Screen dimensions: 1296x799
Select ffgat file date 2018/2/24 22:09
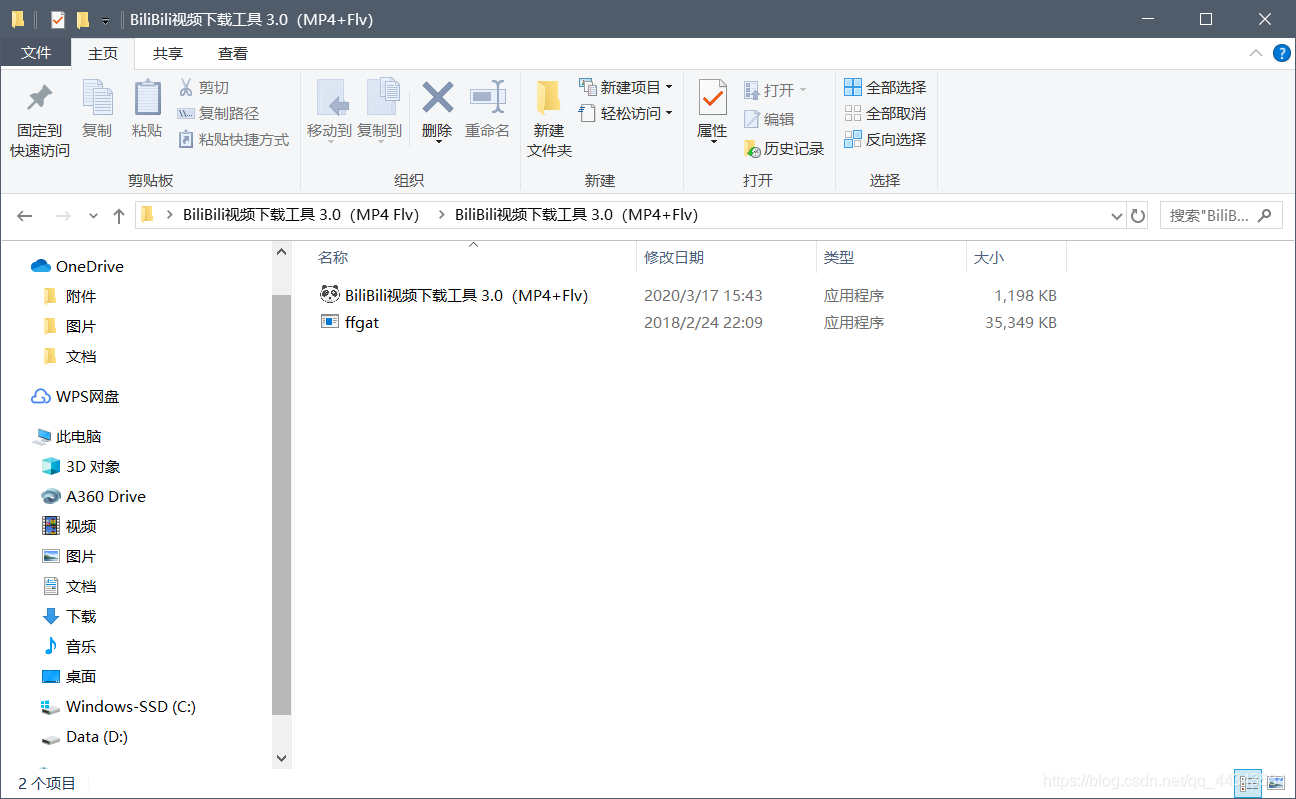pos(703,322)
